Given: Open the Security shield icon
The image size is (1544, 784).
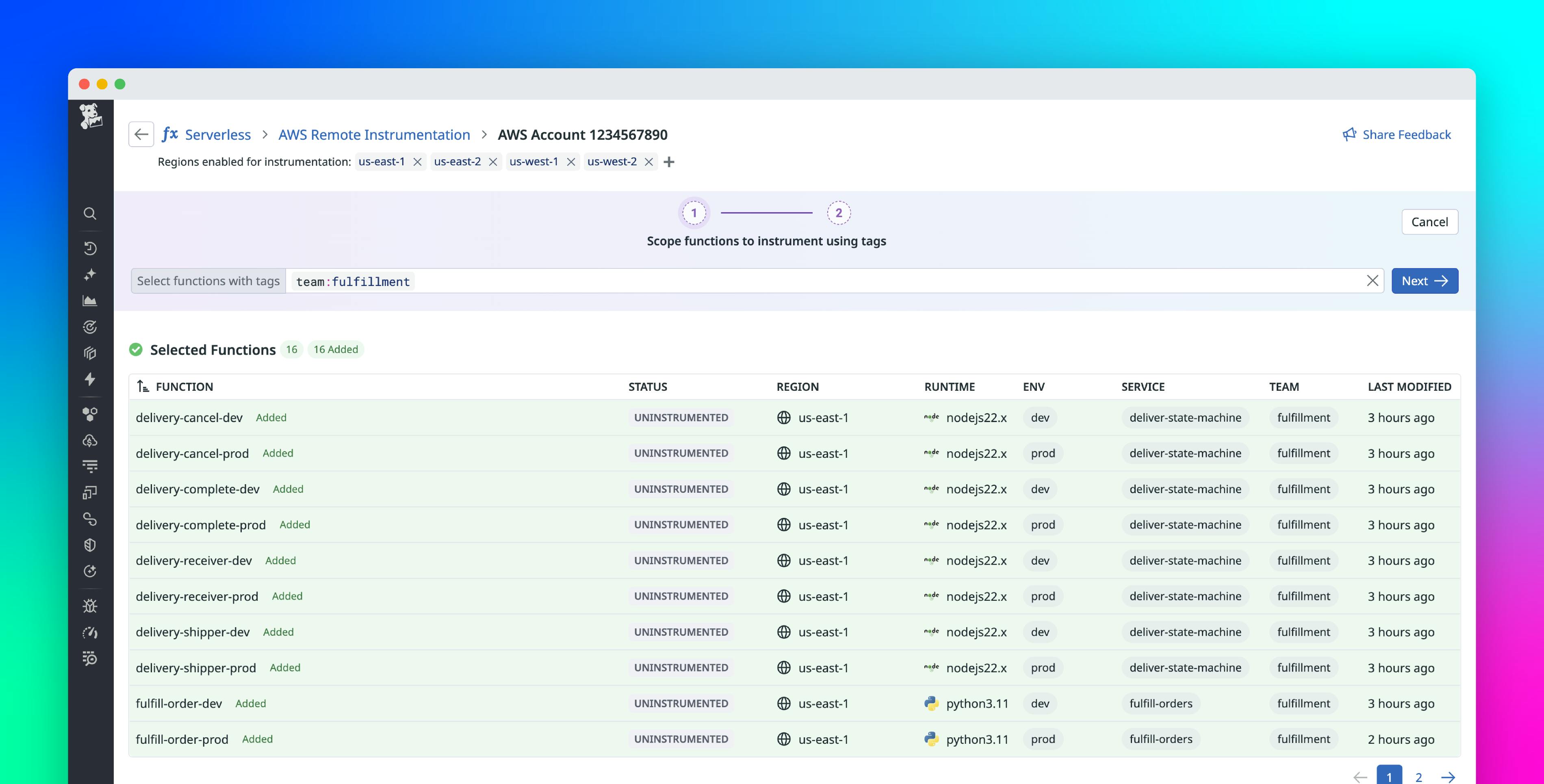Looking at the screenshot, I should click(90, 544).
